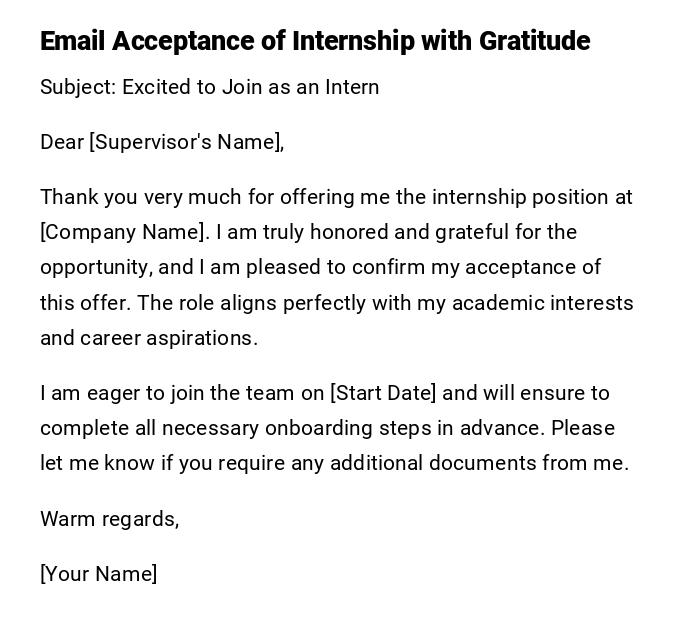Click the Subject line text
700x636 pixels.
[209, 87]
